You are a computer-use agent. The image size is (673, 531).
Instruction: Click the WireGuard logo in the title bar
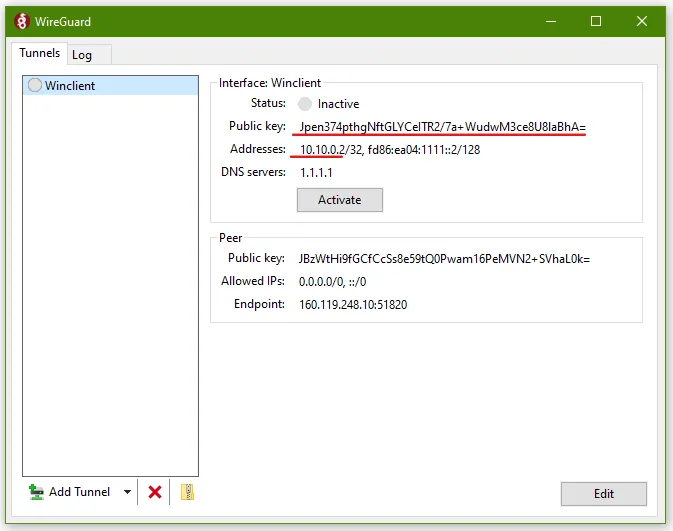click(x=21, y=21)
